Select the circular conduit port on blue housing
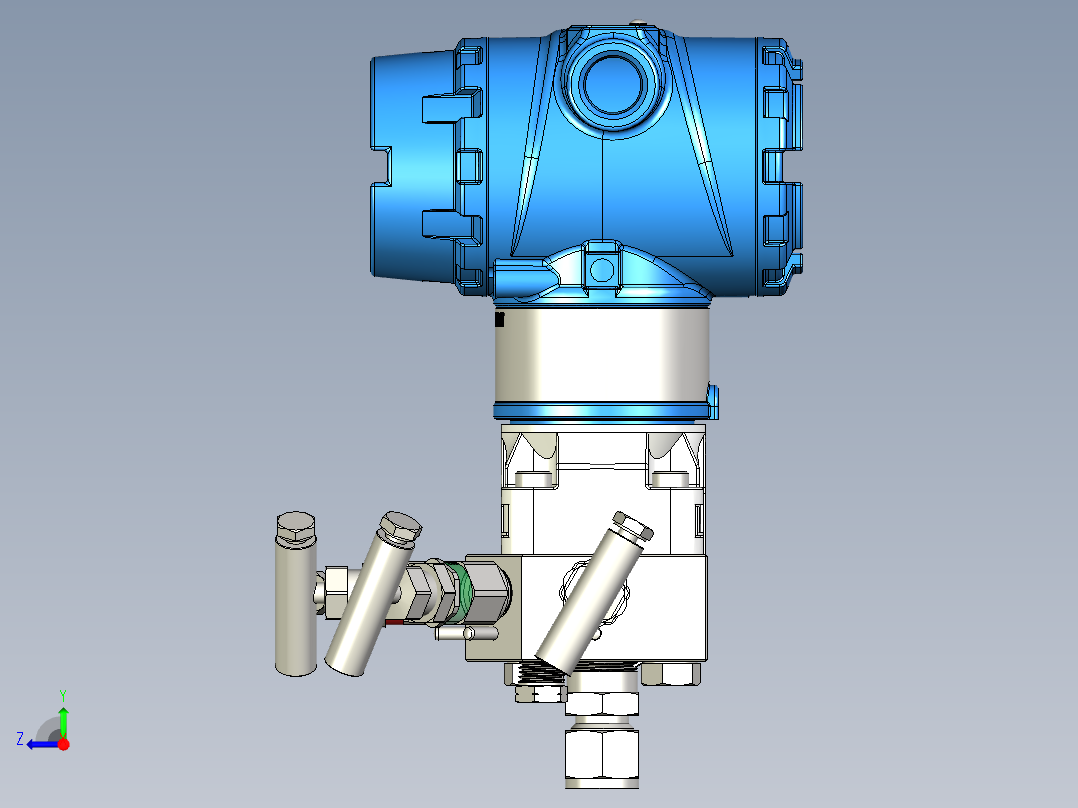This screenshot has width=1078, height=808. click(613, 85)
